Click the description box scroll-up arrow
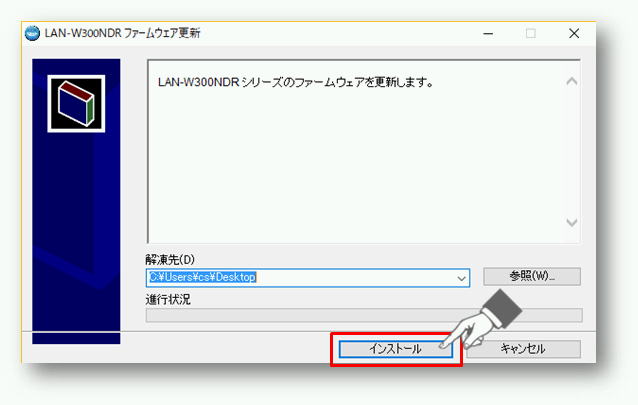Screen dimensions: 638x405 point(572,81)
